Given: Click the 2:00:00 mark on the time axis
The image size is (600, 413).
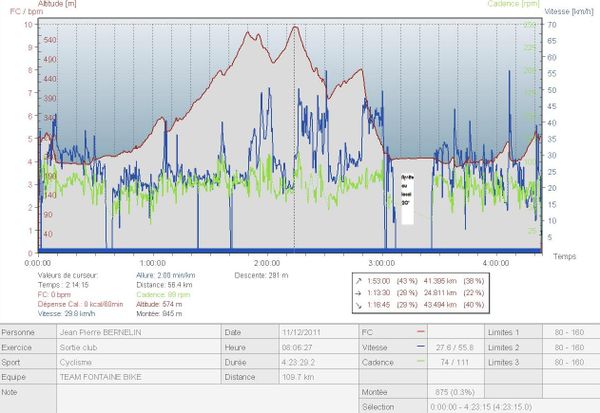Looking at the screenshot, I should pyautogui.click(x=264, y=261).
